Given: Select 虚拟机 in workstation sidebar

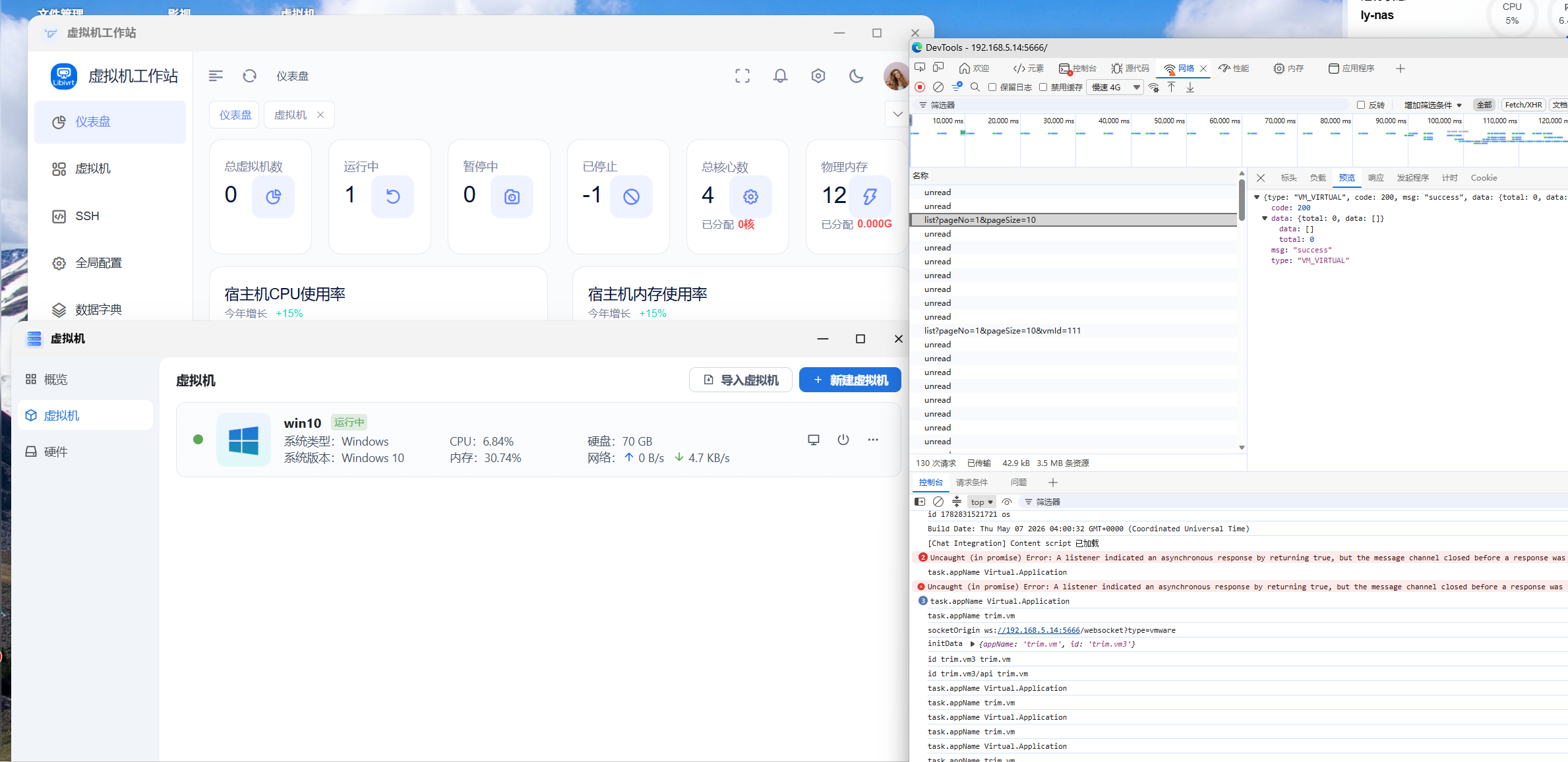Looking at the screenshot, I should tap(109, 169).
